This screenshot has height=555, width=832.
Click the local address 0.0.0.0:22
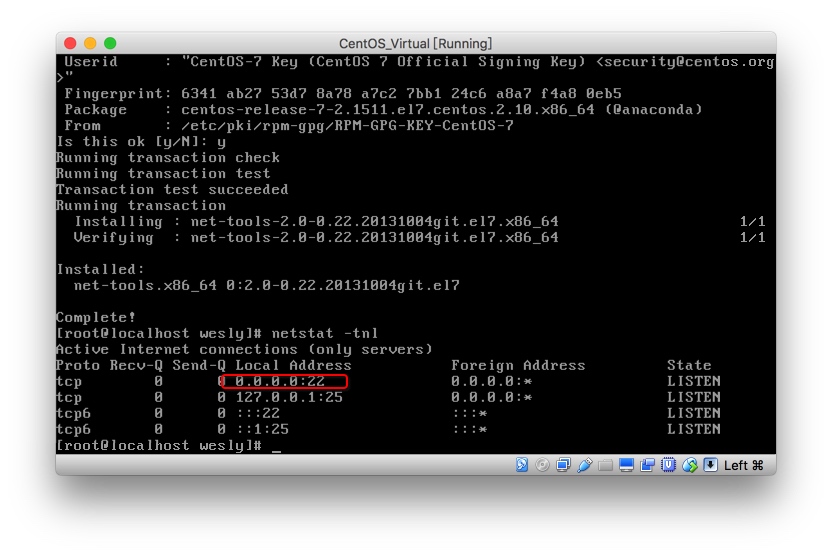point(280,381)
